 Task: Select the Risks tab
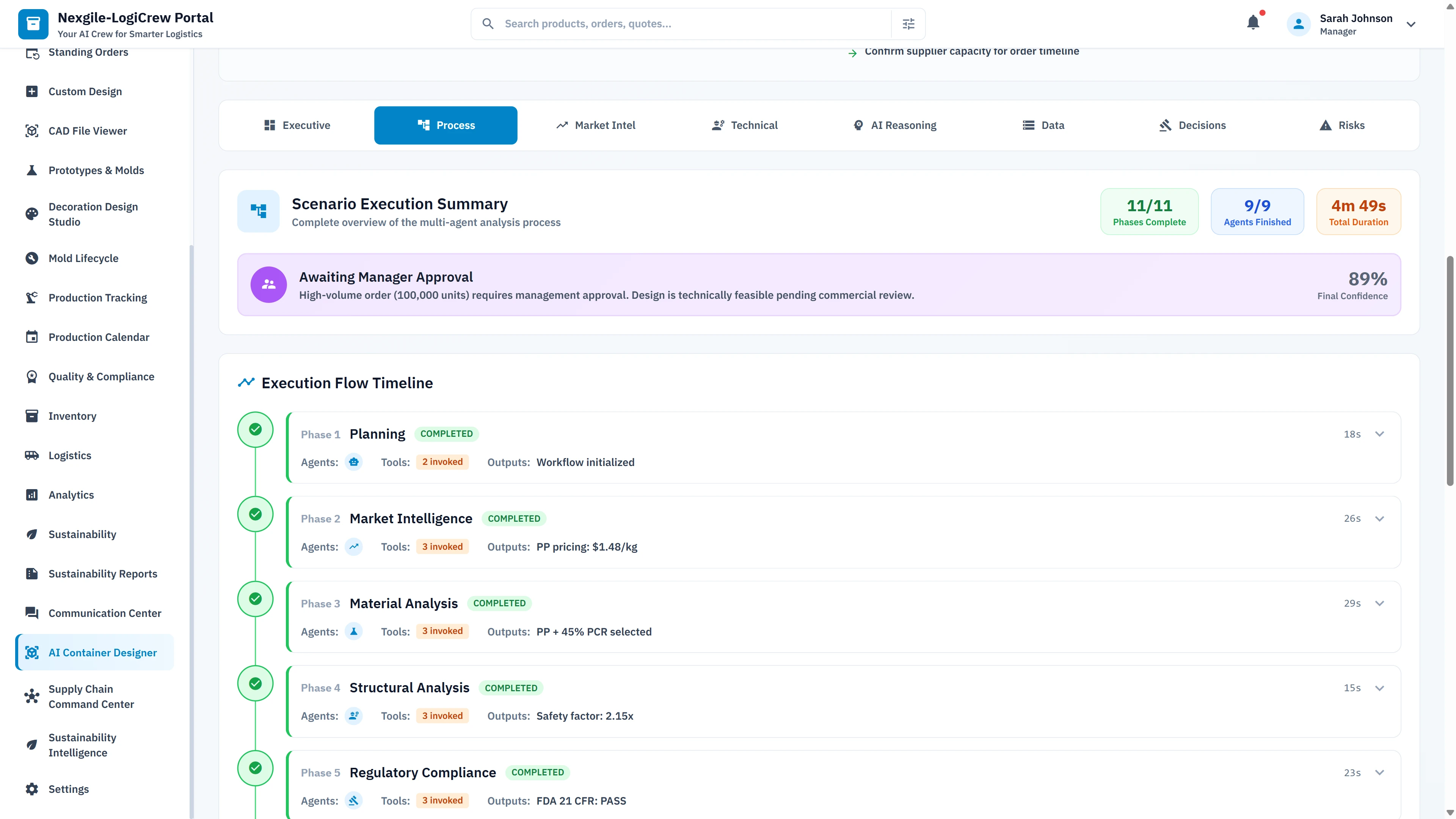click(1342, 125)
